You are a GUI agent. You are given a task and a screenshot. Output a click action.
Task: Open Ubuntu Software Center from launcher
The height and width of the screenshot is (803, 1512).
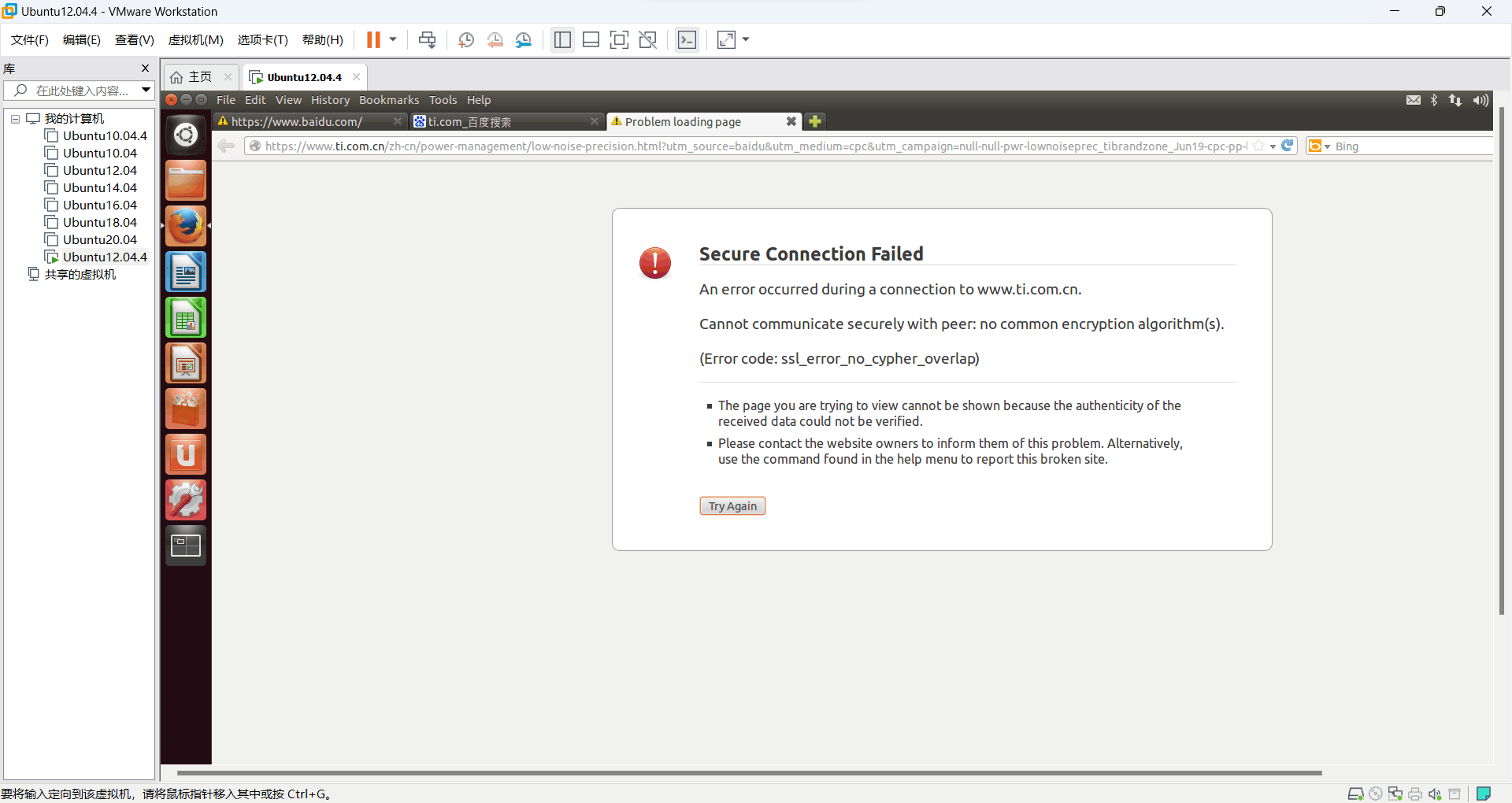186,409
